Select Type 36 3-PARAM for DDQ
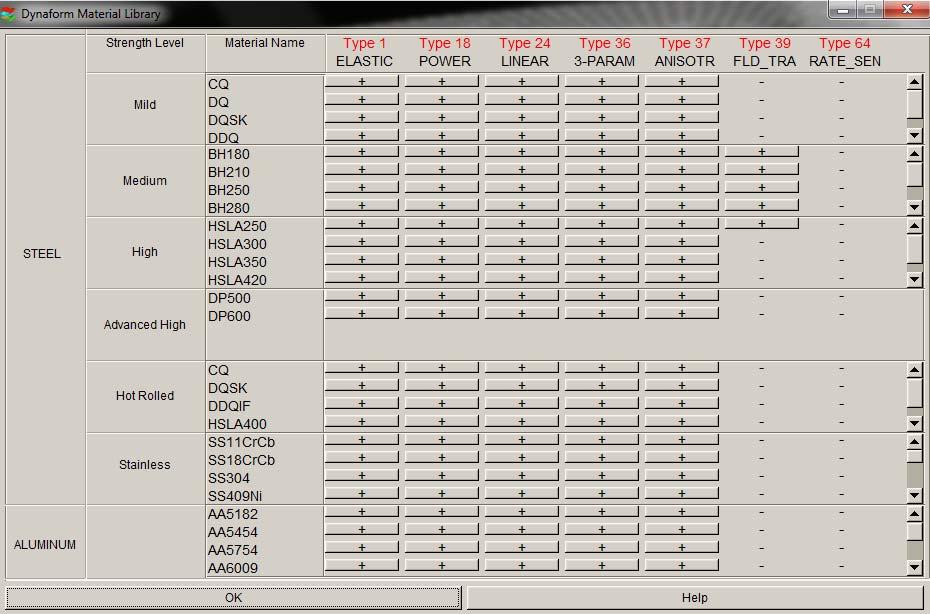 [602, 135]
